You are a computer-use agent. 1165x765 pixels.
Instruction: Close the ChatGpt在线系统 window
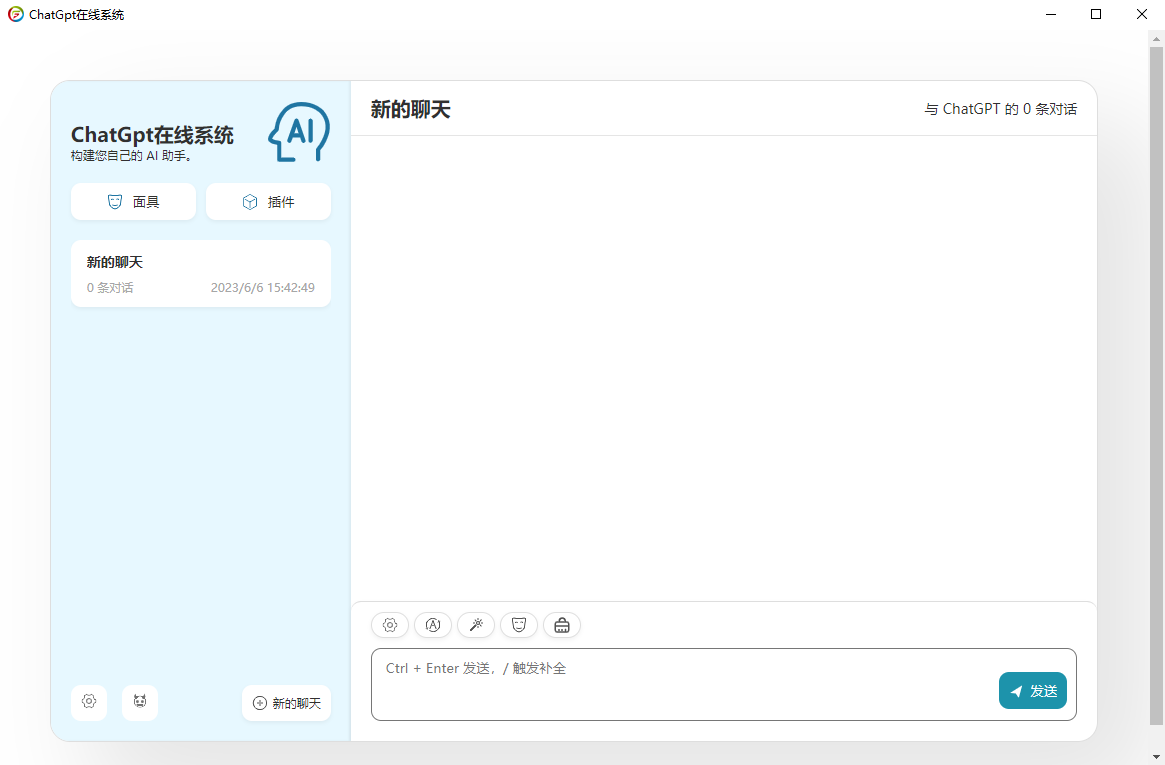coord(1142,14)
